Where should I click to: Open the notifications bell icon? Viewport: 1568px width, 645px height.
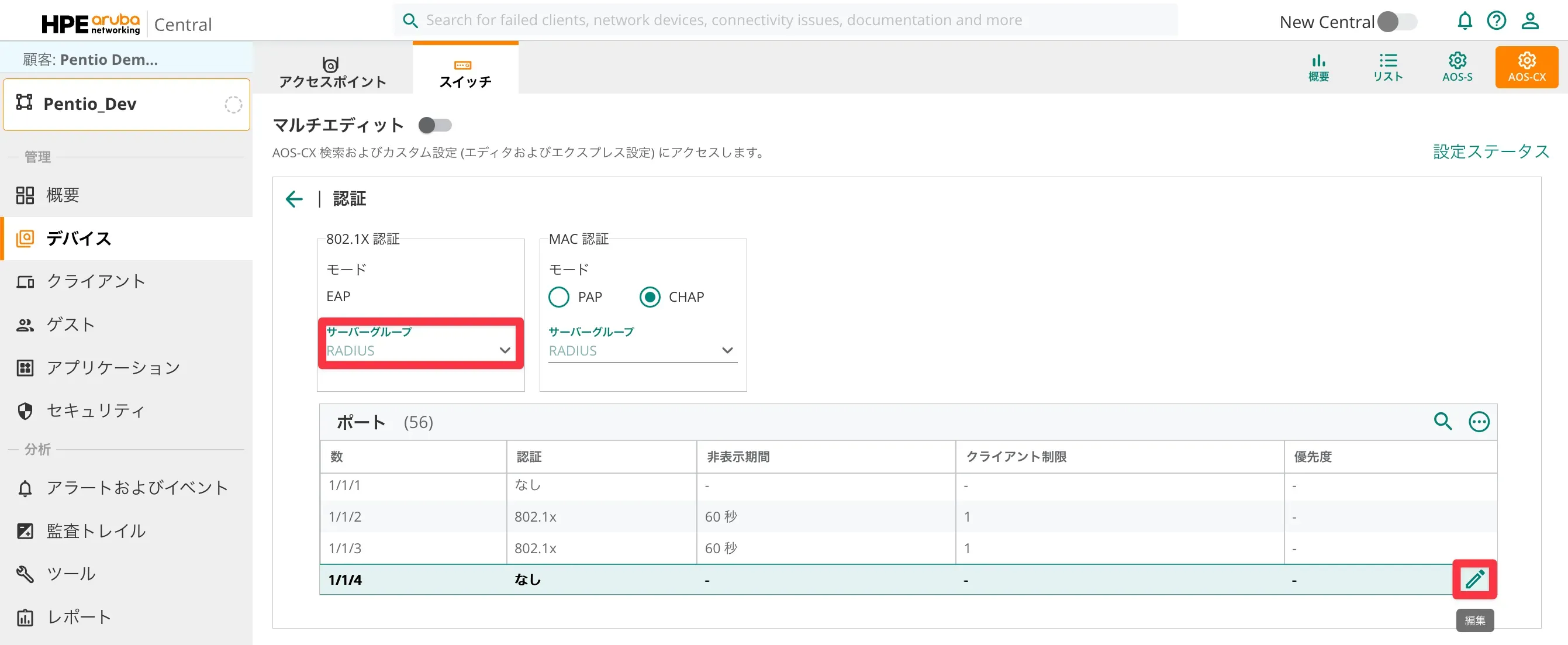pyautogui.click(x=1464, y=21)
